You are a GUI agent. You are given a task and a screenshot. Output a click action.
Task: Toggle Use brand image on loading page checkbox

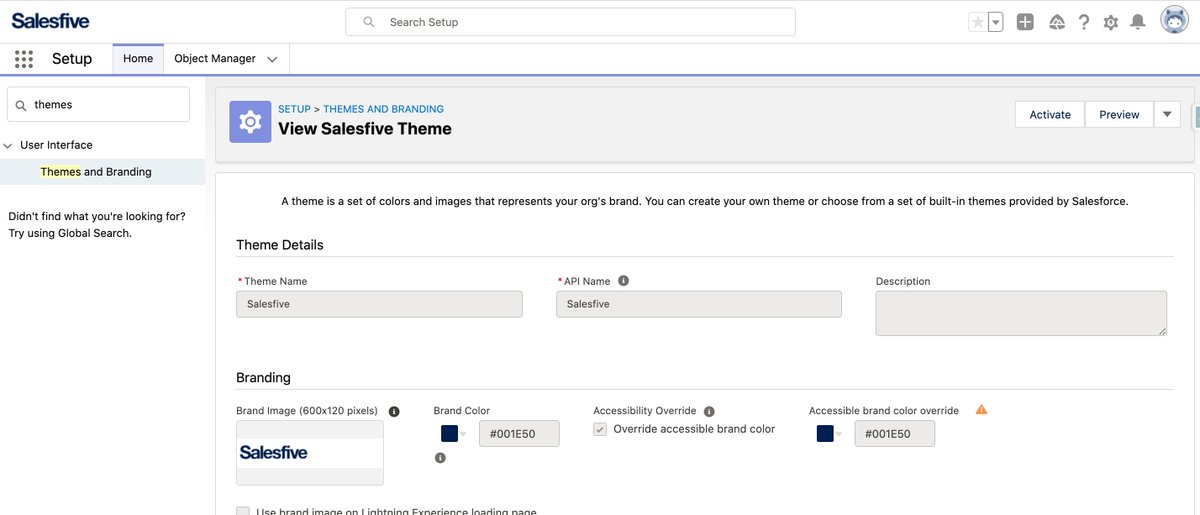pos(243,511)
